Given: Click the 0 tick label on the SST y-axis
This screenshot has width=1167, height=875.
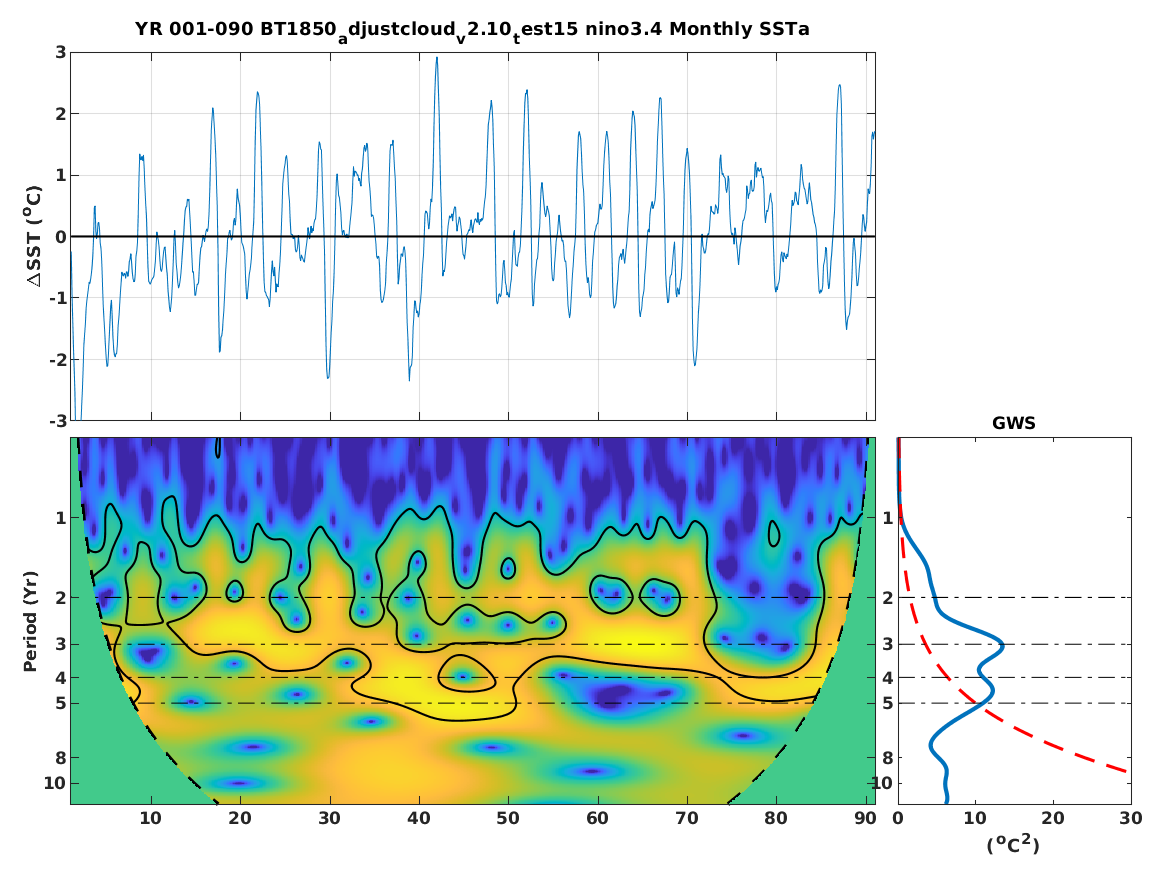Looking at the screenshot, I should tap(61, 237).
